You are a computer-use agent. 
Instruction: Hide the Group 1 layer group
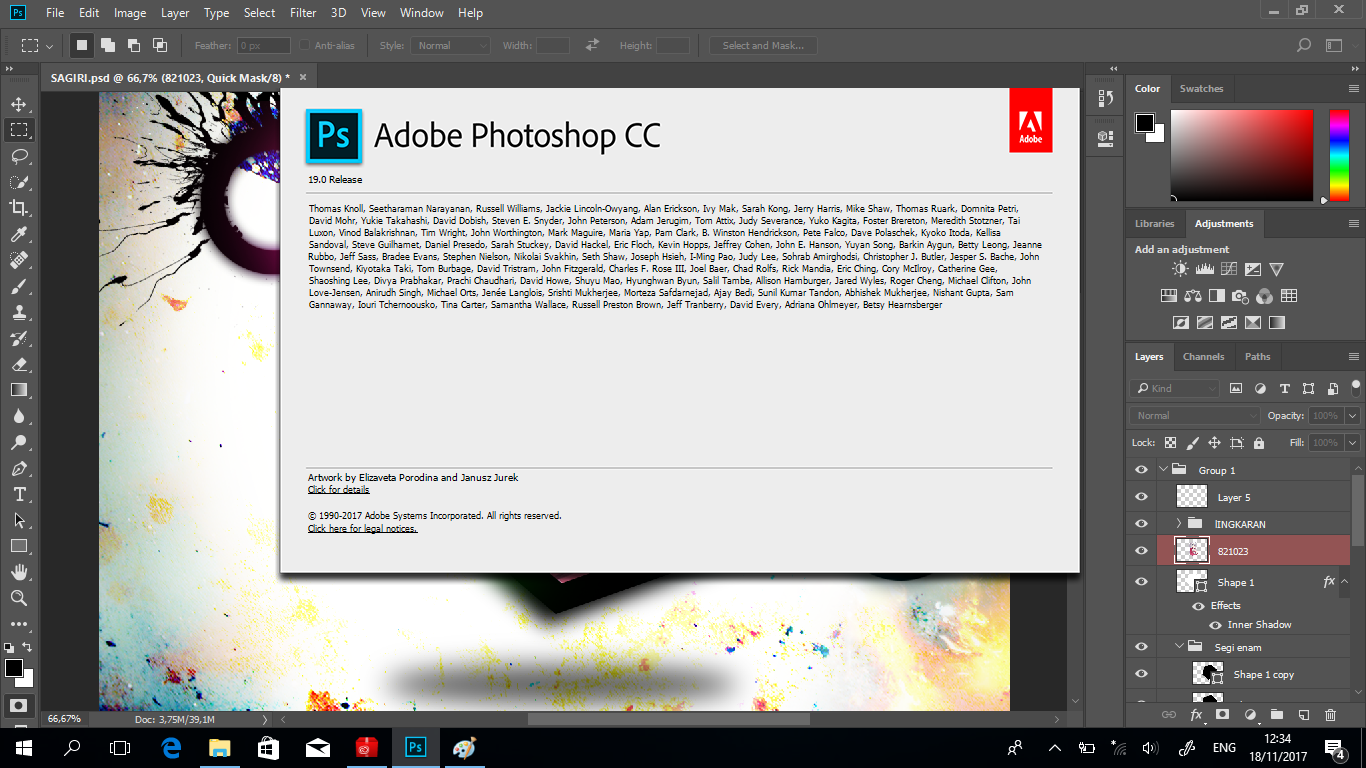[x=1141, y=470]
